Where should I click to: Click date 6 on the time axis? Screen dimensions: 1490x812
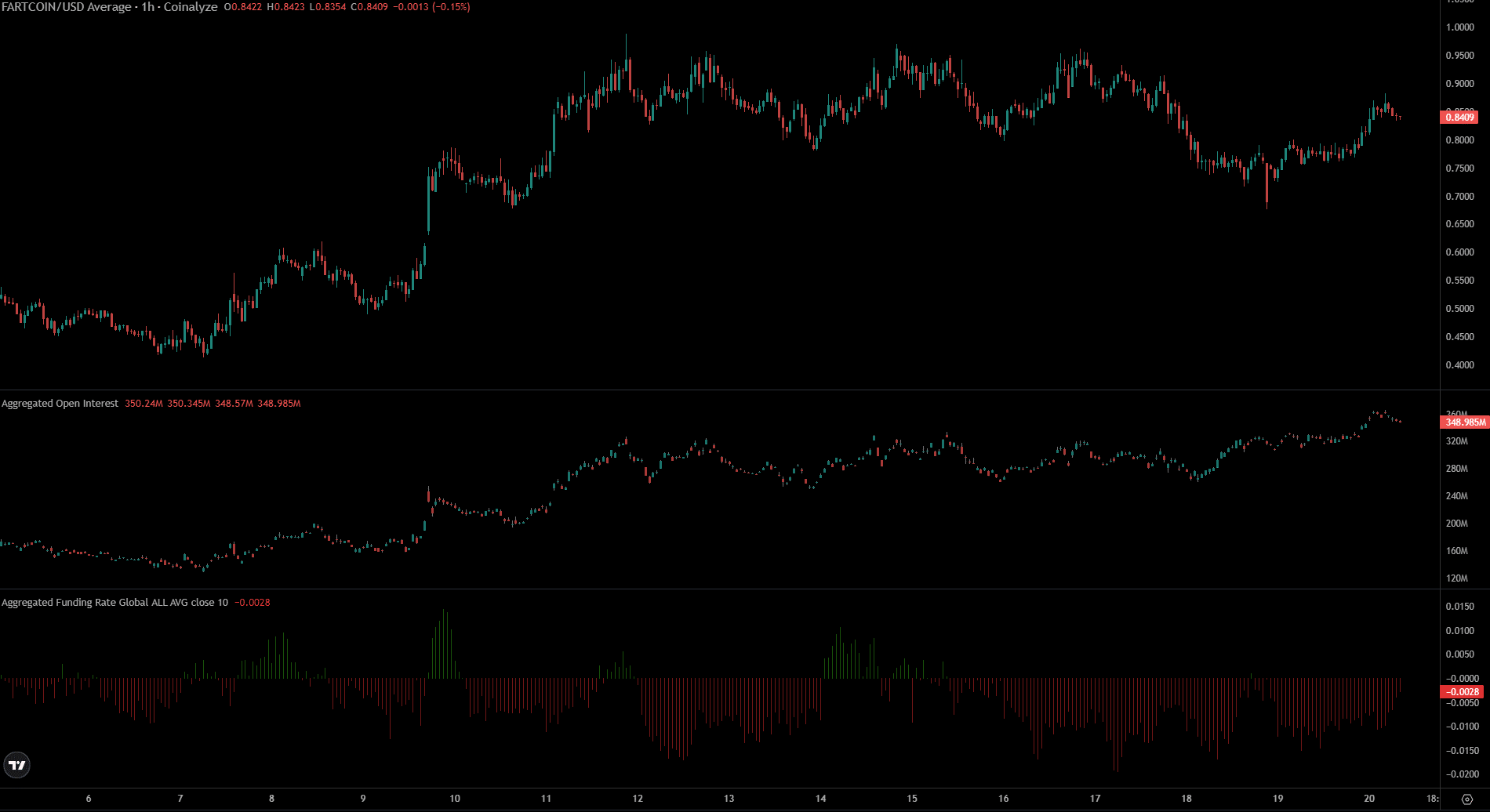pos(89,799)
